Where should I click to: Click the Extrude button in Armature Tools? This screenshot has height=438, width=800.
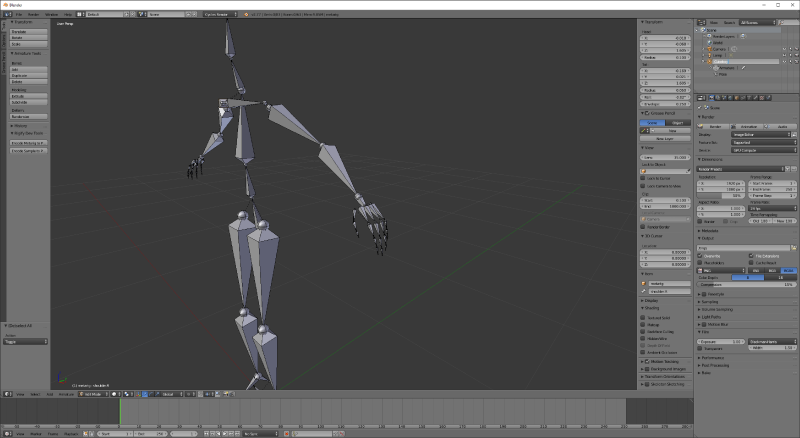click(28, 96)
